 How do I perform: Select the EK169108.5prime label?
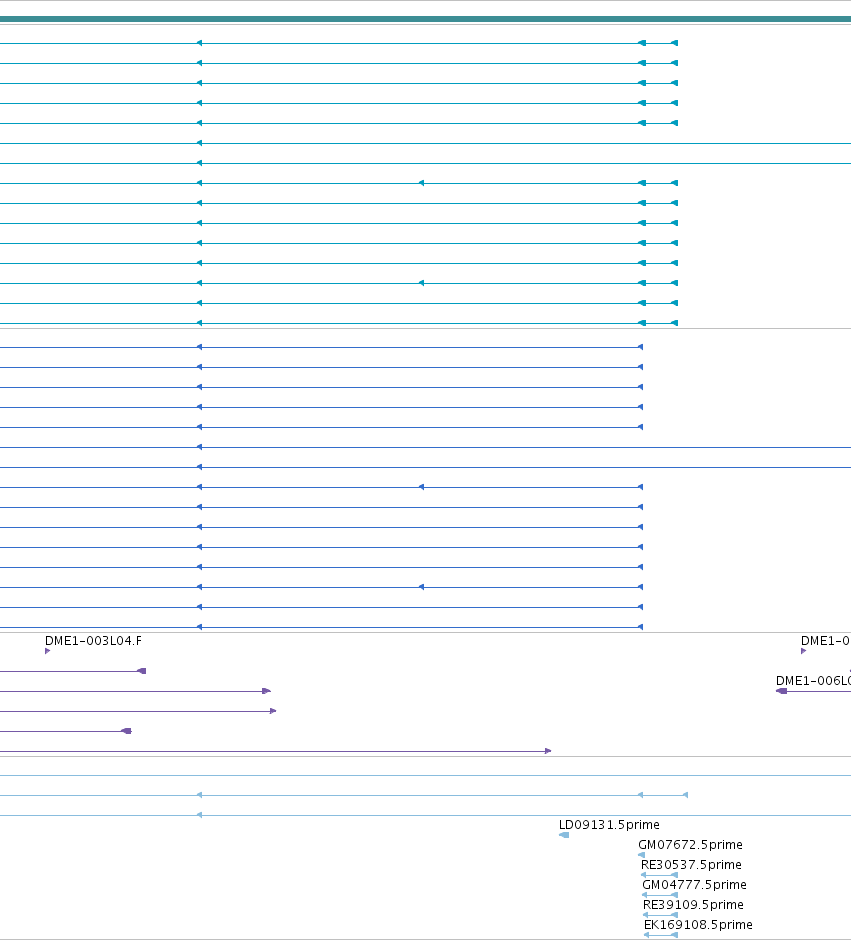tap(698, 924)
